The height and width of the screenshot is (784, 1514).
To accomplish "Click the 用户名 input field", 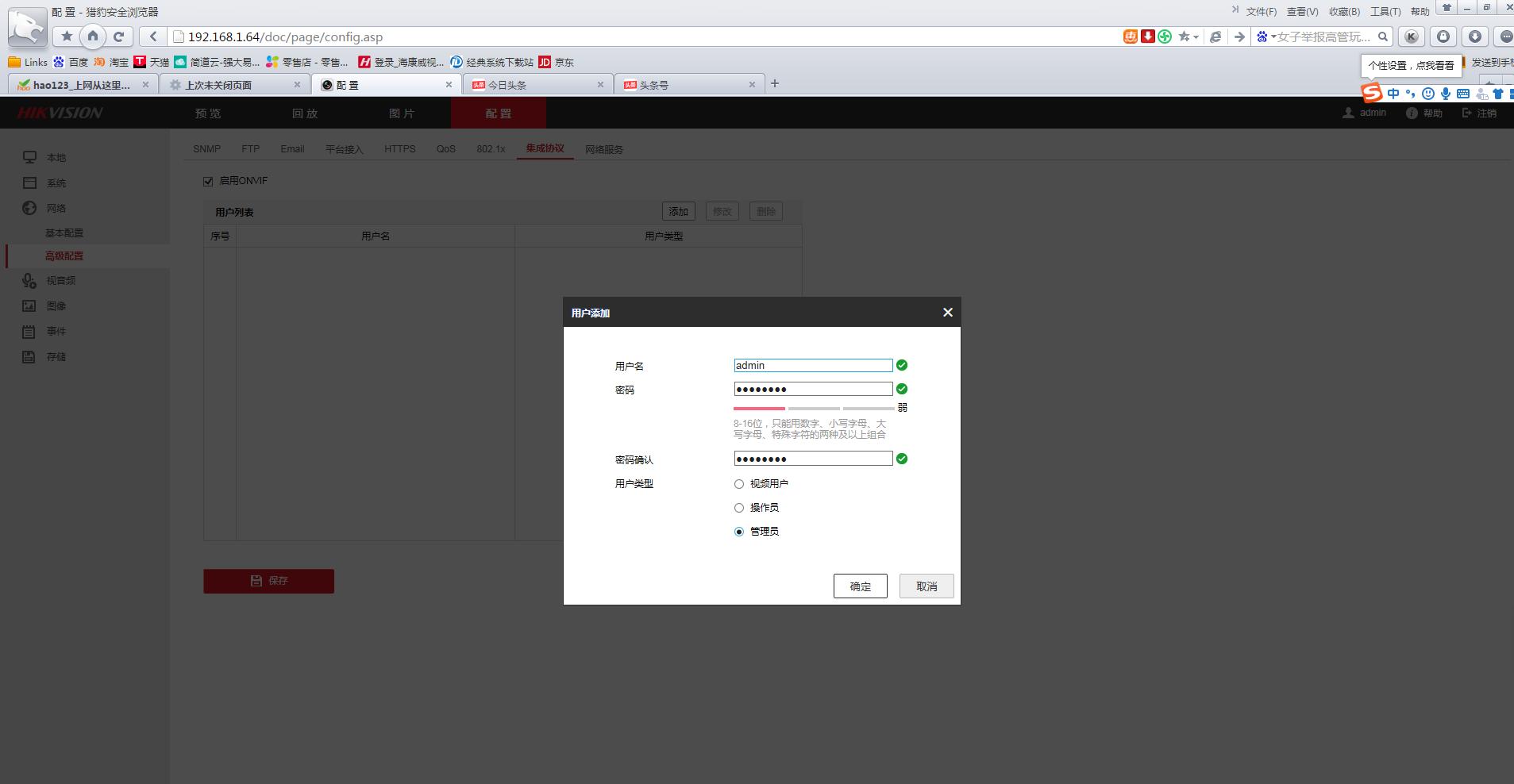I will [813, 366].
